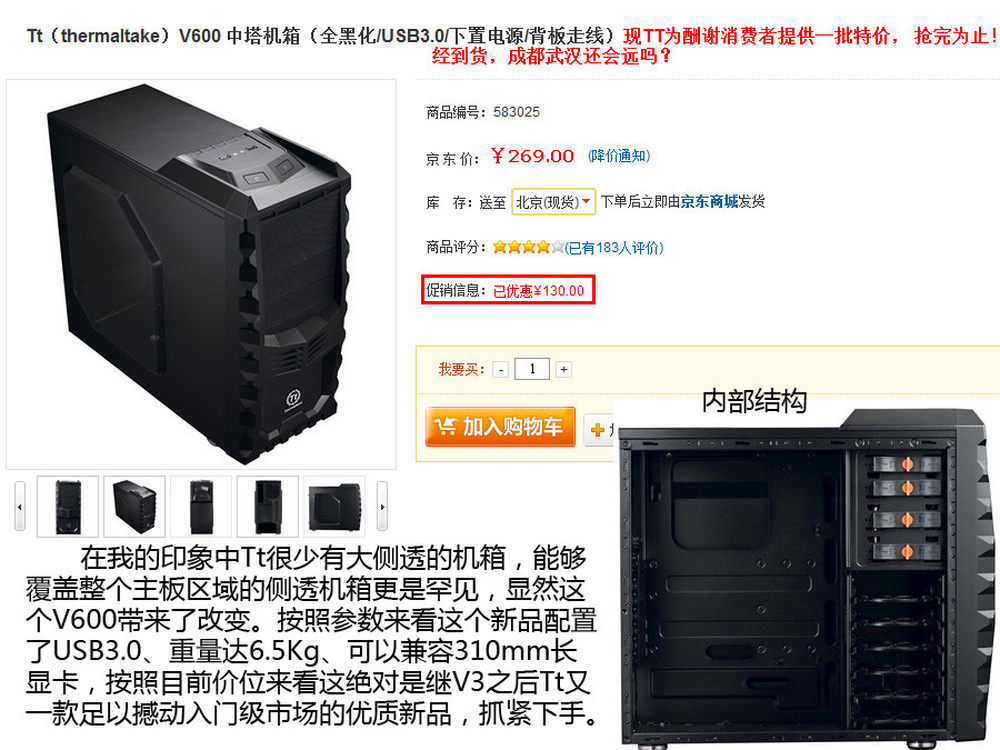
Task: Show previous thumbnails with left arrow
Action: (x=20, y=506)
